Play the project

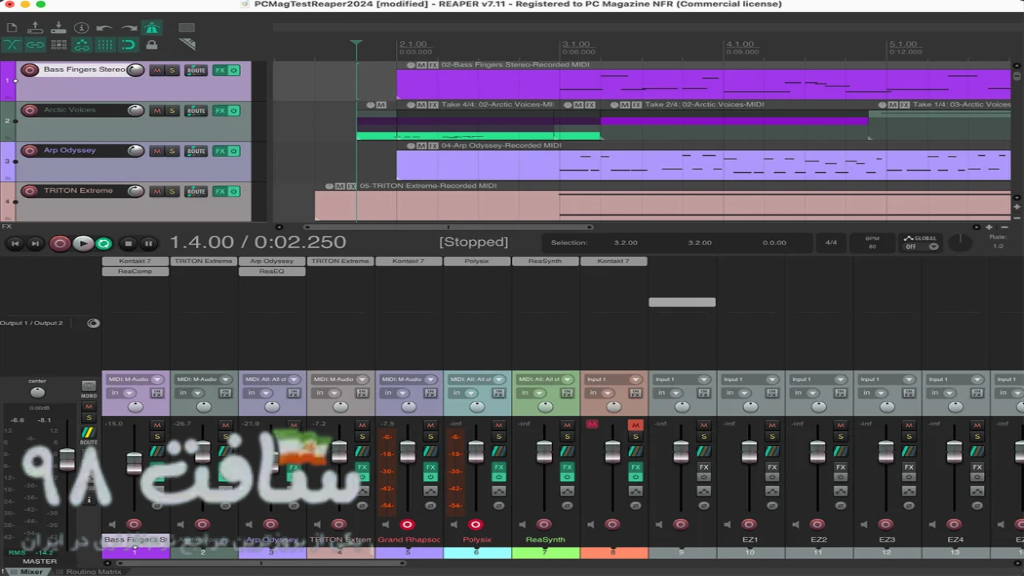(x=82, y=244)
